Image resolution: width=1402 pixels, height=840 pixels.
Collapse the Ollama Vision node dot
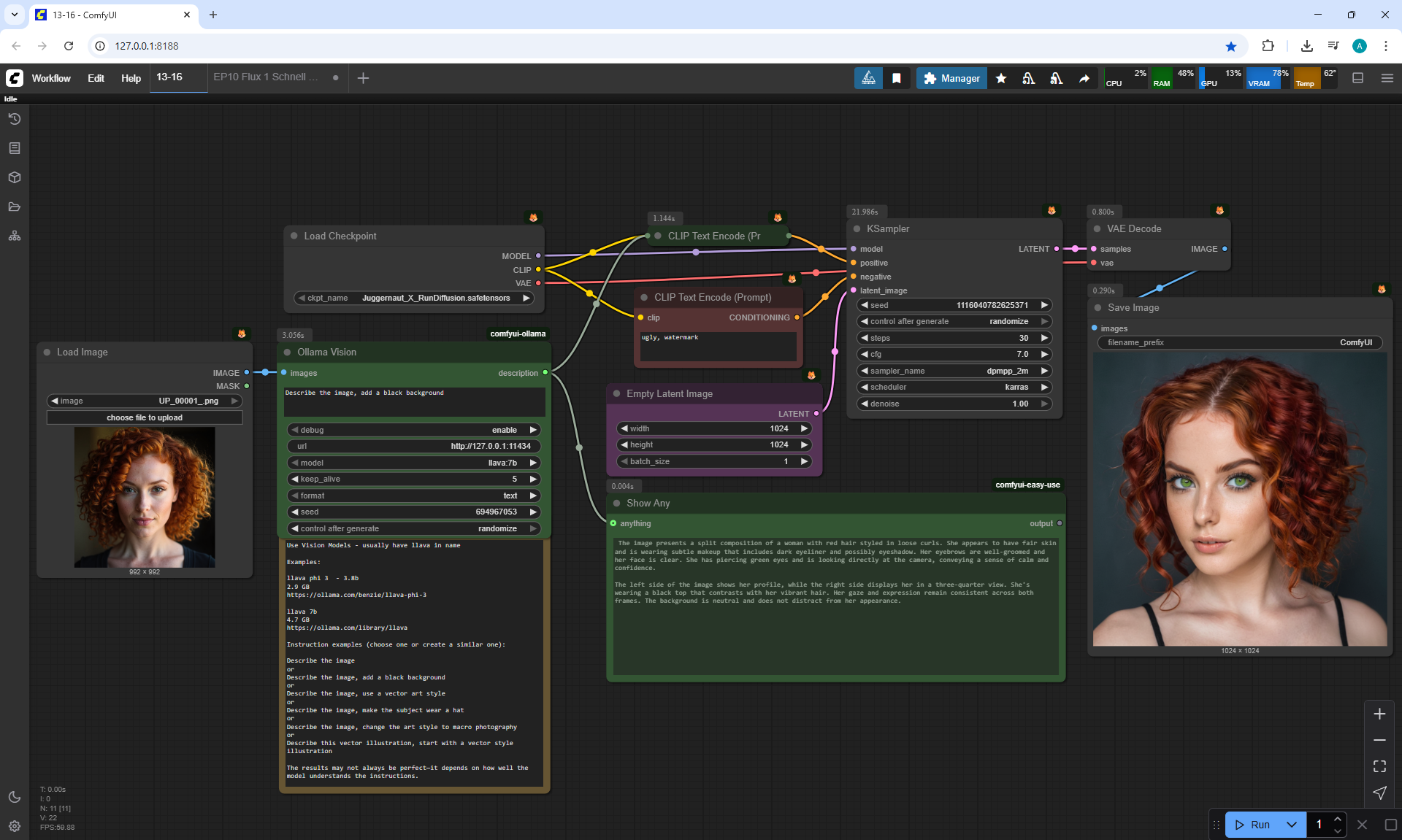click(x=288, y=352)
